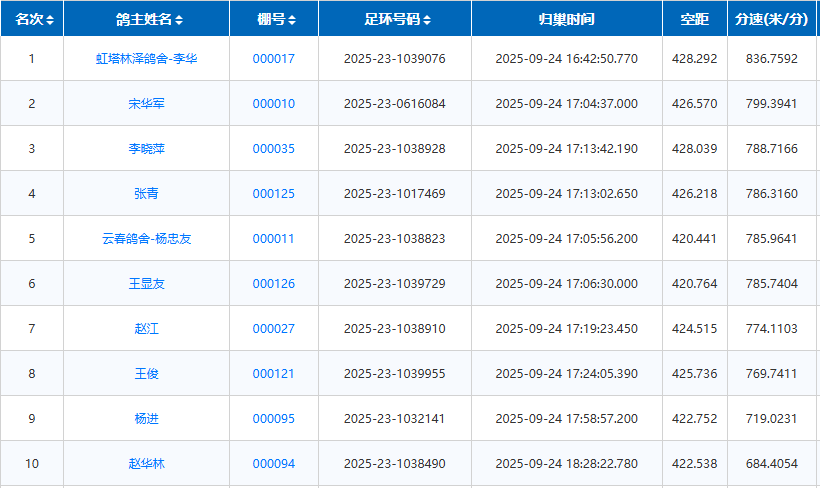Viewport: 820px width, 488px height.
Task: Click the sort arrows beside 名次
Action: point(50,20)
